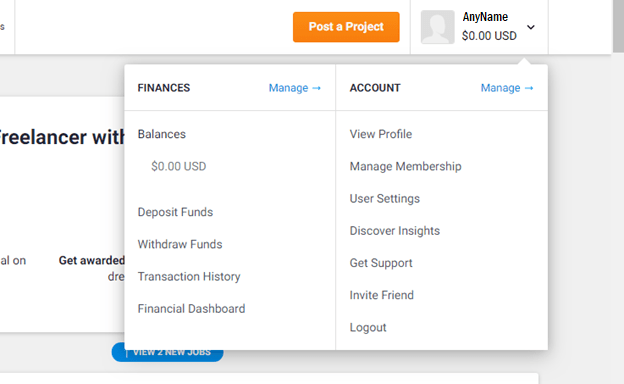
Task: Click the $0.00 USD balance entry
Action: (179, 166)
